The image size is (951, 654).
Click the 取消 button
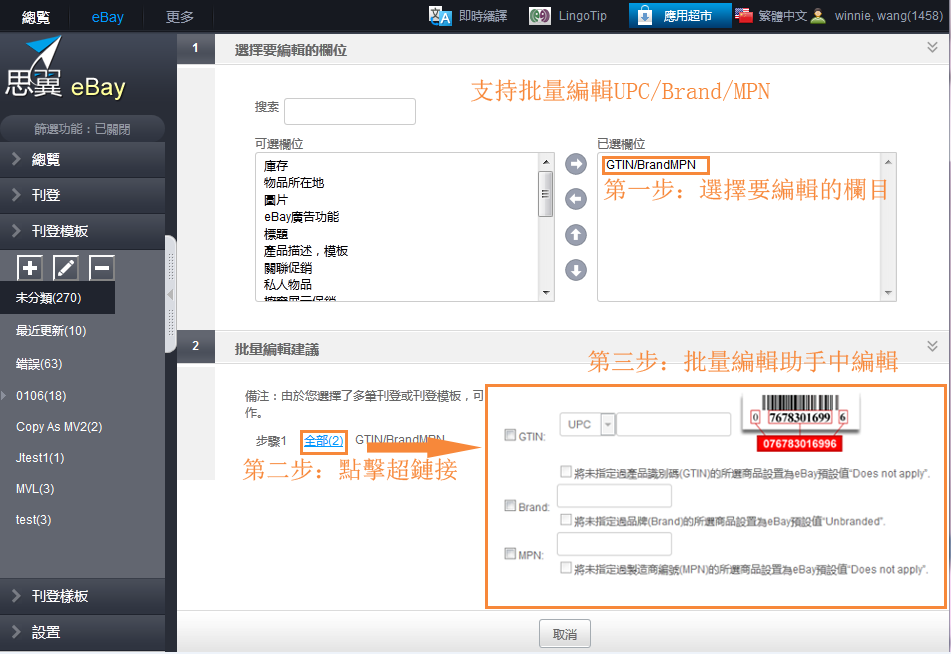tap(565, 634)
